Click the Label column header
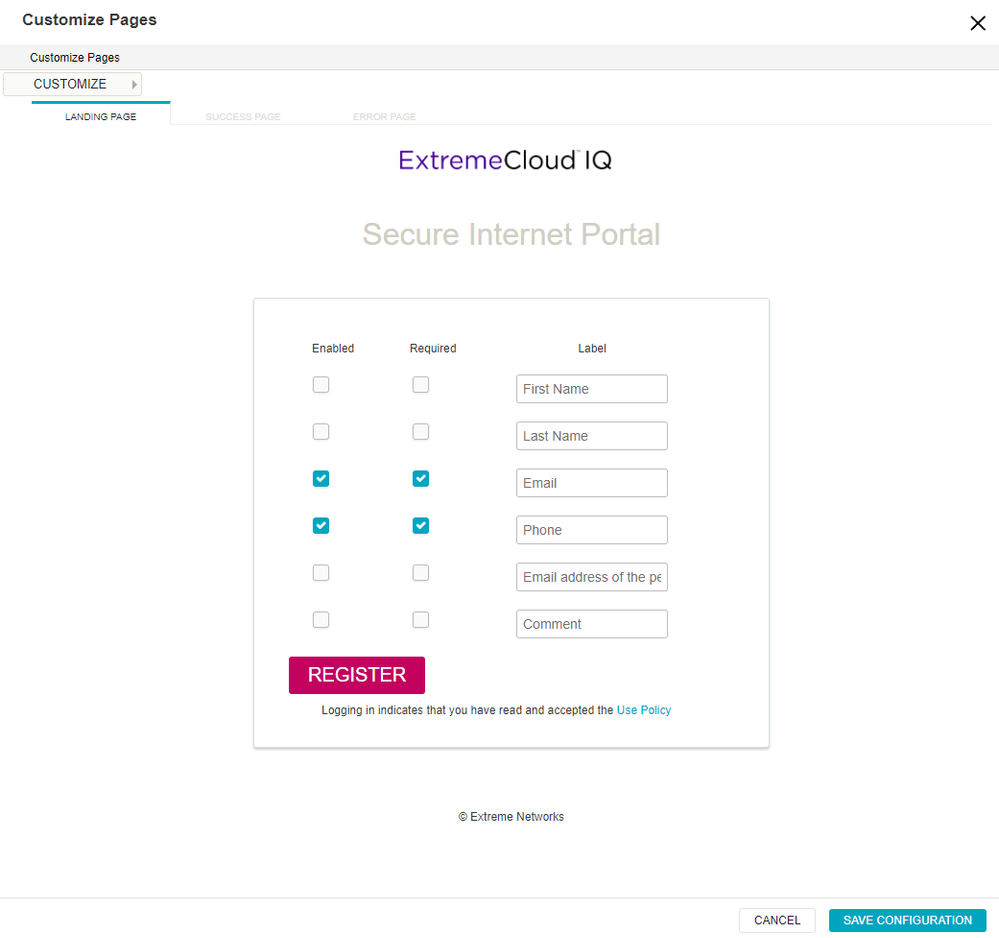The width and height of the screenshot is (999, 938). click(592, 349)
